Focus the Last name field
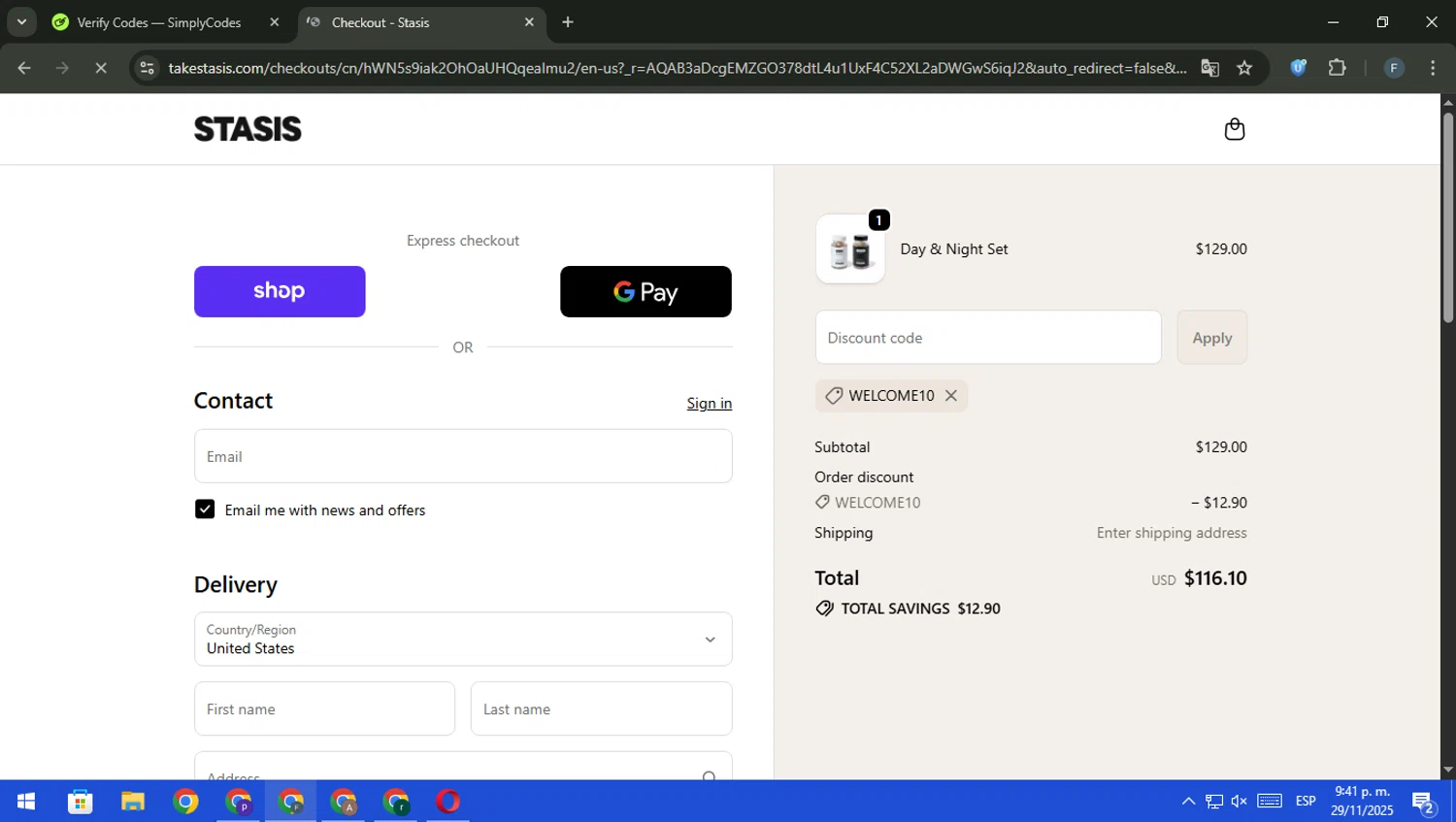Screen dimensions: 1456x822 pyautogui.click(x=602, y=708)
